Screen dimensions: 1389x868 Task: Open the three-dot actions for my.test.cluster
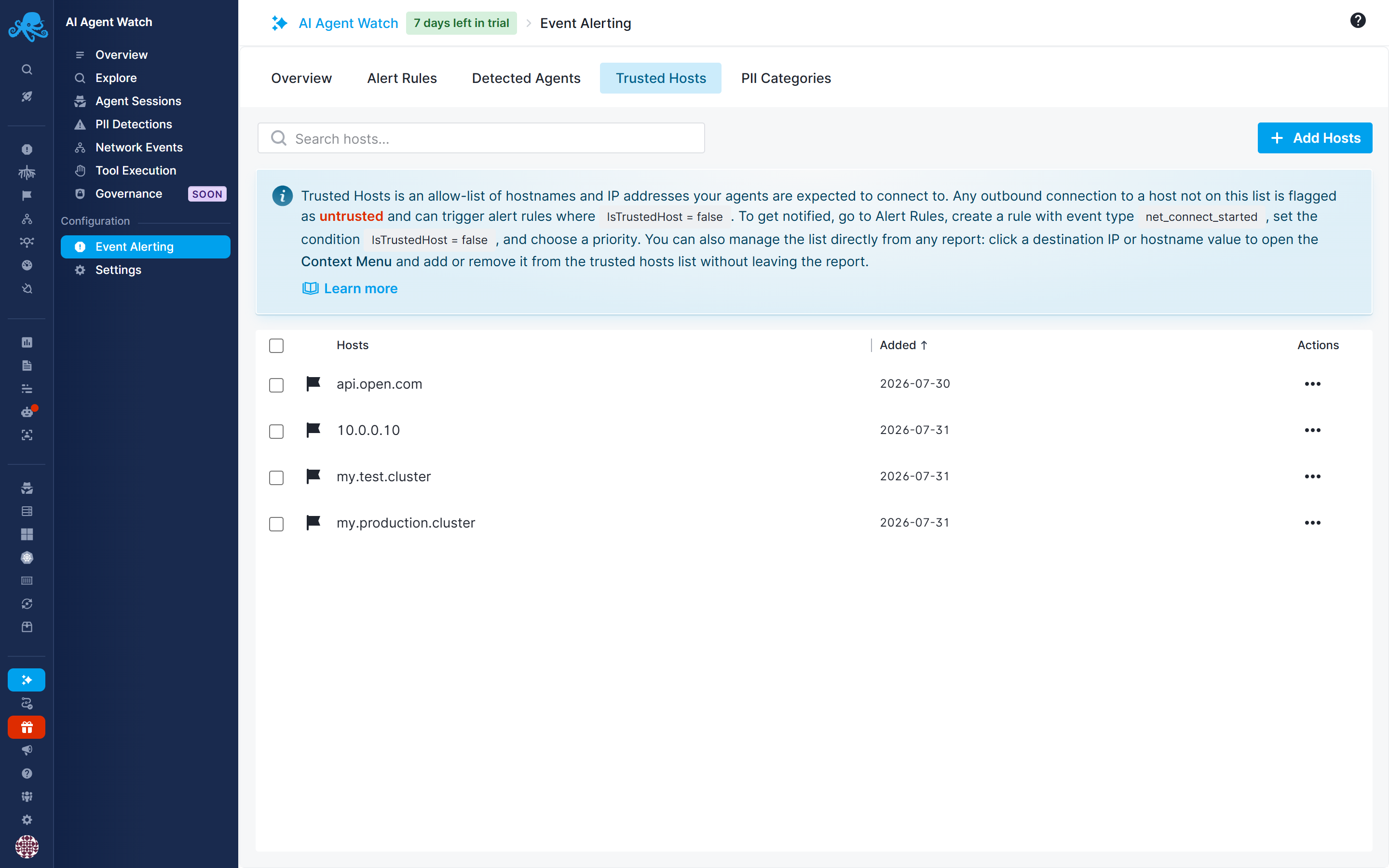click(x=1312, y=476)
